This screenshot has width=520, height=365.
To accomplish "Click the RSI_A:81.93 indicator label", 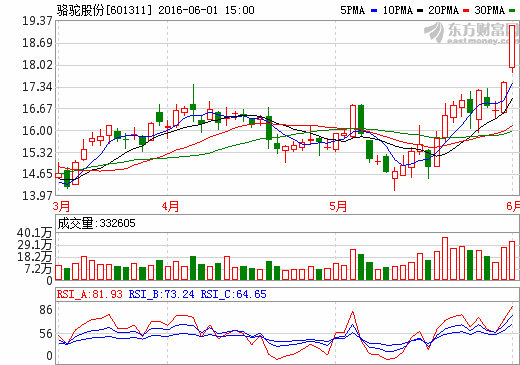I will pyautogui.click(x=90, y=294).
